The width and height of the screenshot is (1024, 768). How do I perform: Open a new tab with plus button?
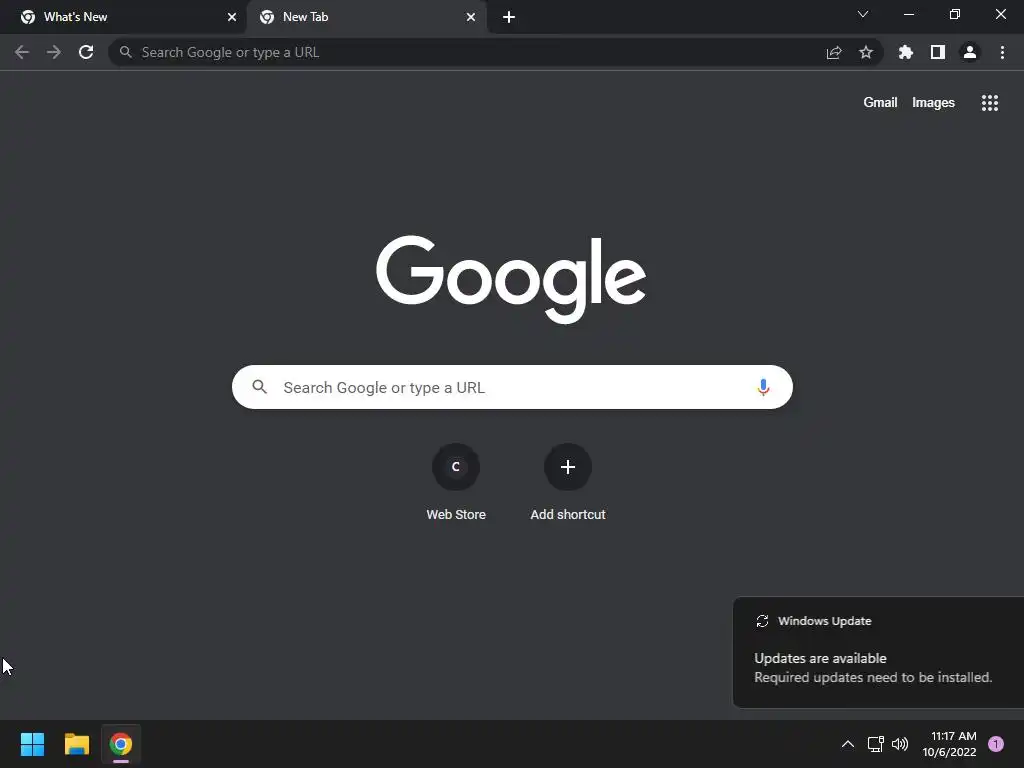(509, 17)
